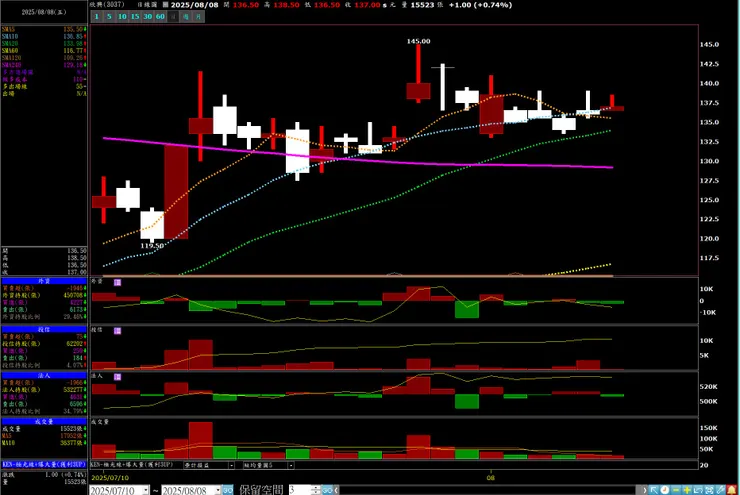Open the 2025/08/08 end date dropdown
The width and height of the screenshot is (740, 495).
218,490
